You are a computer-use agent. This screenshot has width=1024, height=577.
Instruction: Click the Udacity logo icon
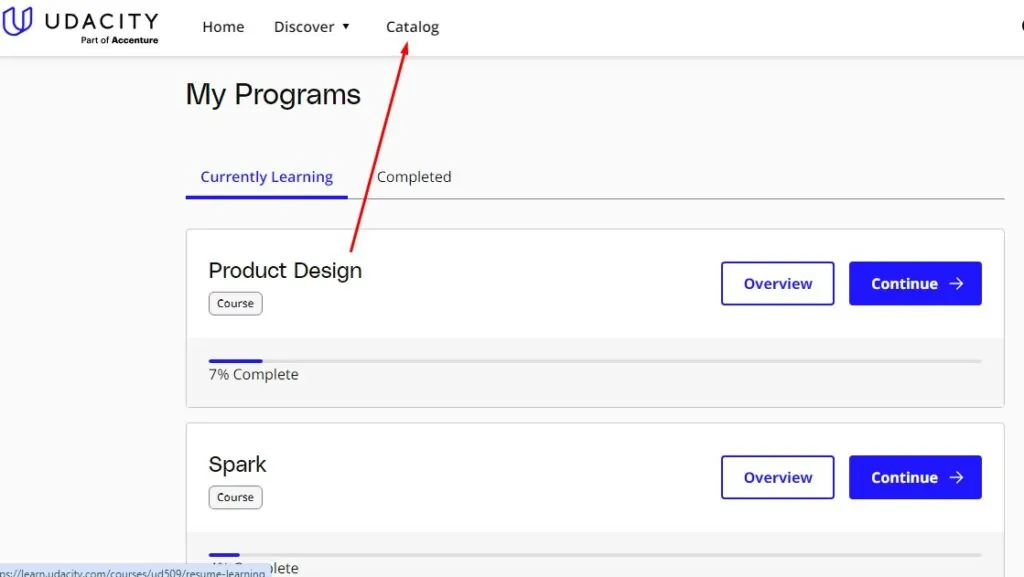tap(17, 21)
